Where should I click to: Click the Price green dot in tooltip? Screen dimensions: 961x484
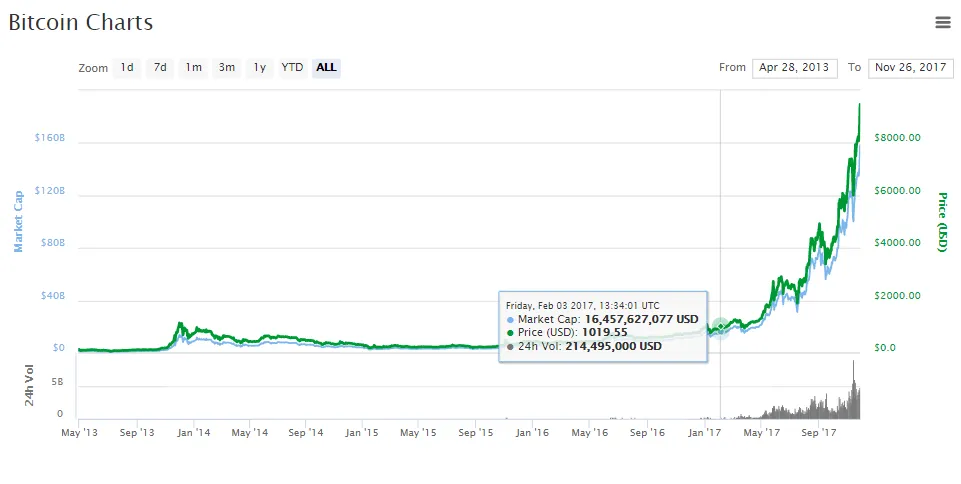[511, 333]
